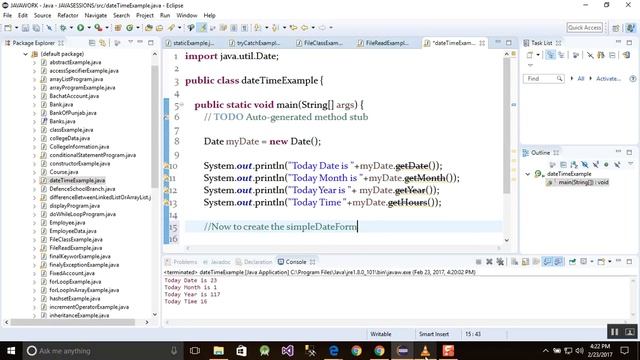
Task: Click Remove Launch X icon in Console
Action: [x=489, y=262]
